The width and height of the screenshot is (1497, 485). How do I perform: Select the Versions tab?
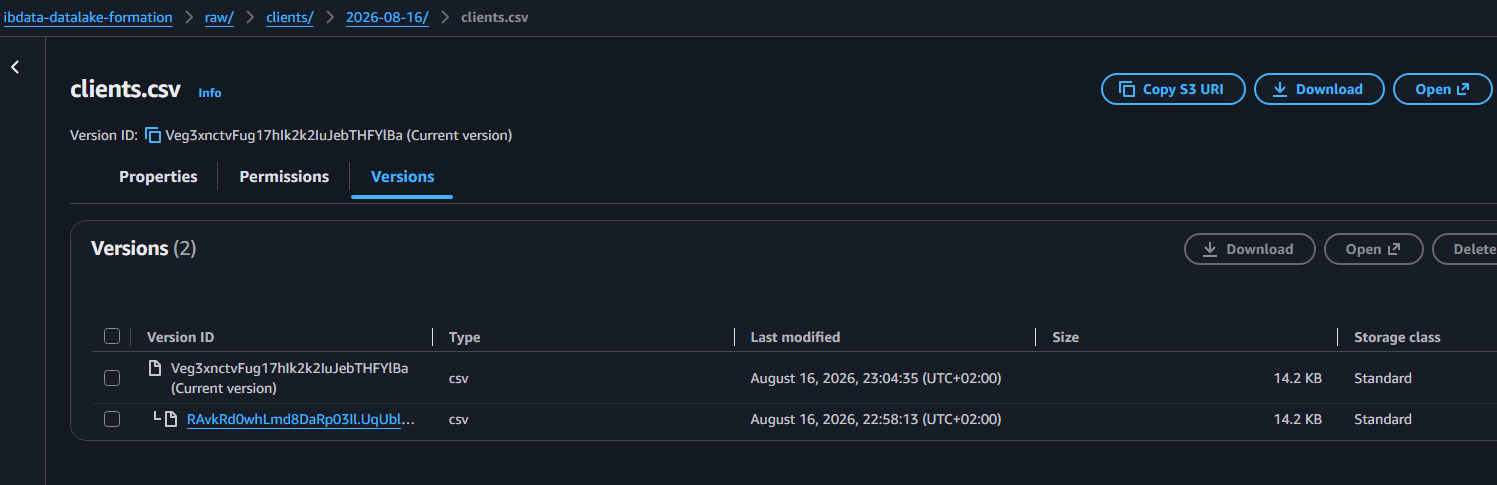(402, 177)
